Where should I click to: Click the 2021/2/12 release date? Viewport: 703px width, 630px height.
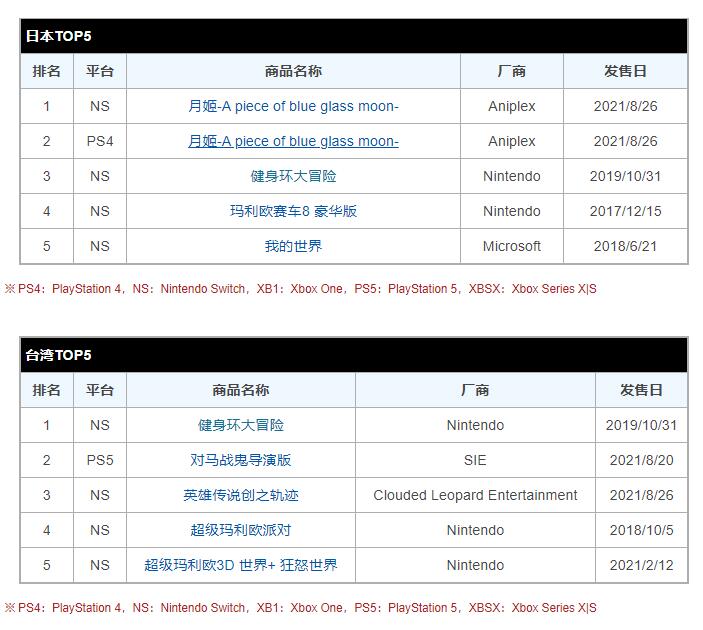pos(642,565)
